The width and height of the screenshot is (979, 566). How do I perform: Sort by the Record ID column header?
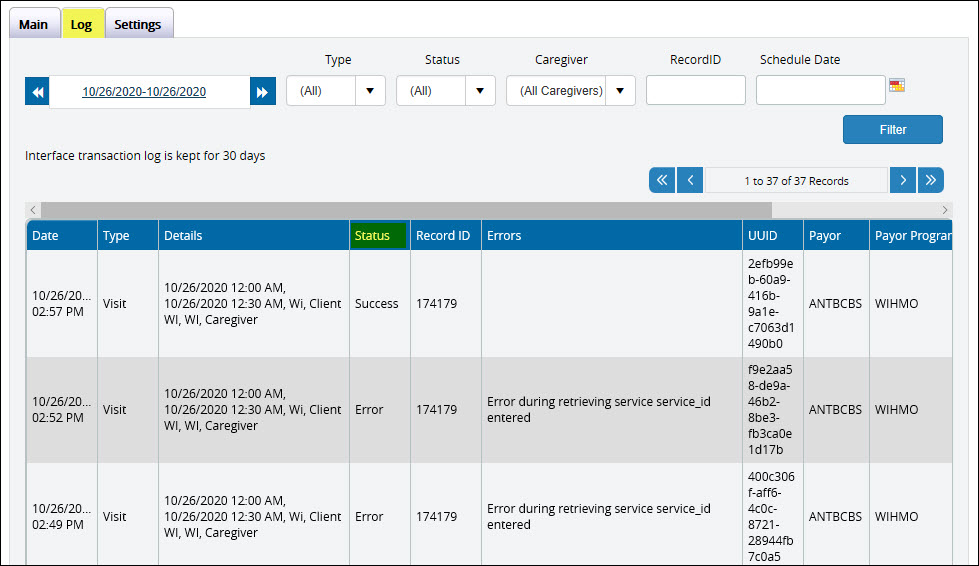446,235
